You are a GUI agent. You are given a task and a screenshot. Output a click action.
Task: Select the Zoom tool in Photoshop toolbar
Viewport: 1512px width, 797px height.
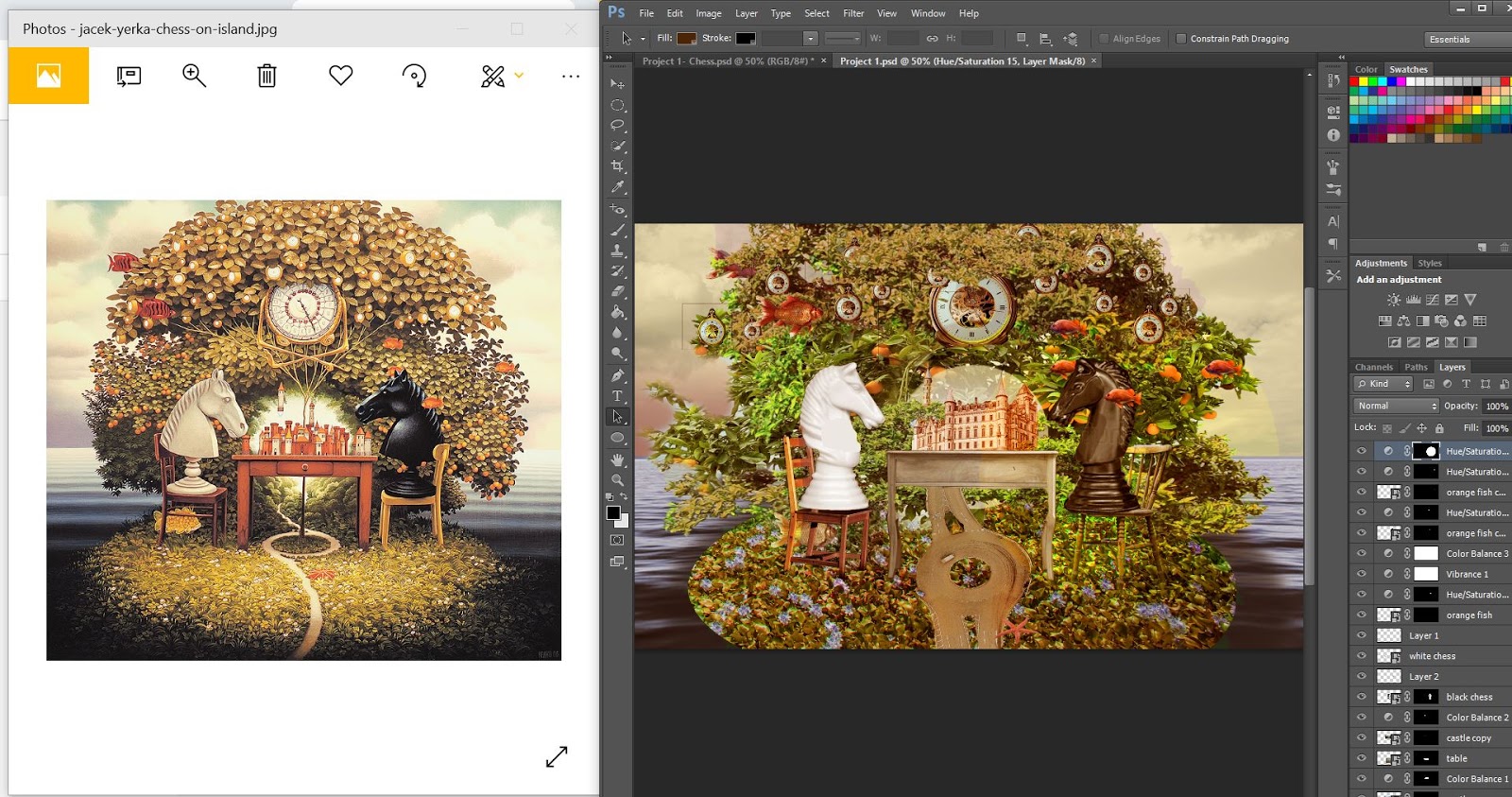pos(618,479)
